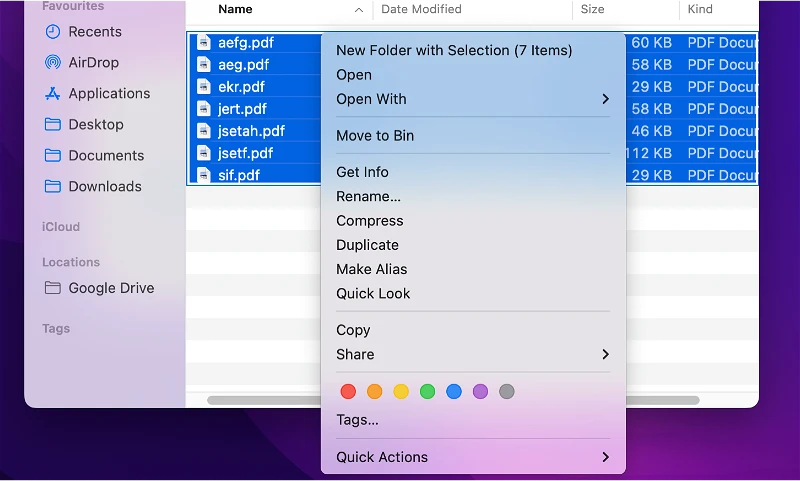800x481 pixels.
Task: Click the Documents folder icon in sidebar
Action: point(53,156)
